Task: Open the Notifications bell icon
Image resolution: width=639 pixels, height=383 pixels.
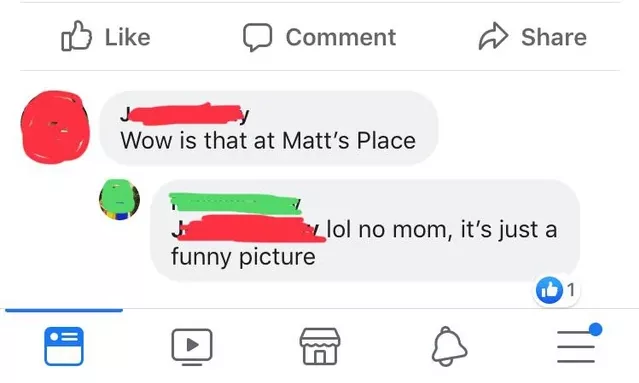Action: click(449, 346)
